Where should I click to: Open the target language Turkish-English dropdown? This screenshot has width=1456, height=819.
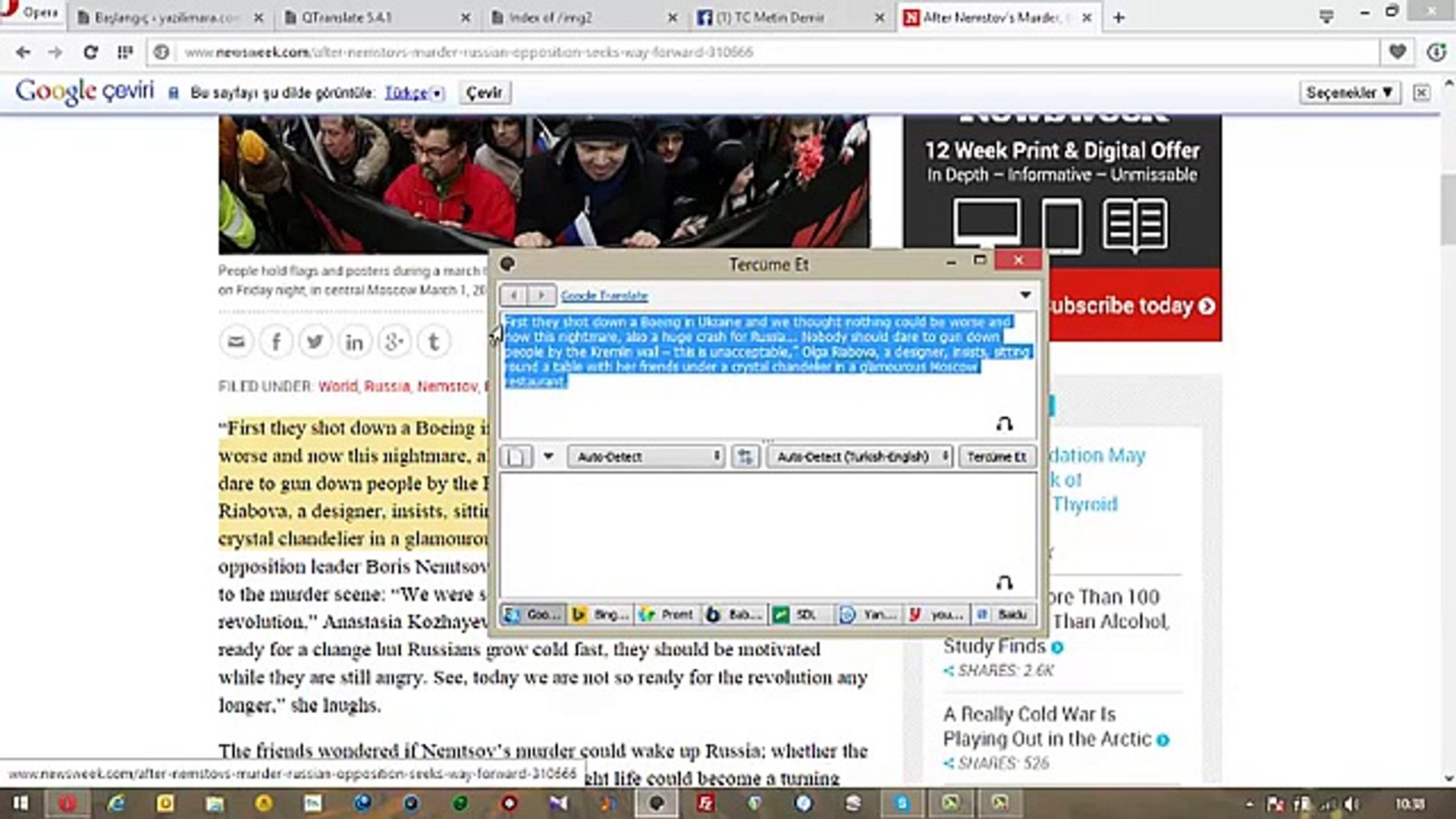[859, 457]
